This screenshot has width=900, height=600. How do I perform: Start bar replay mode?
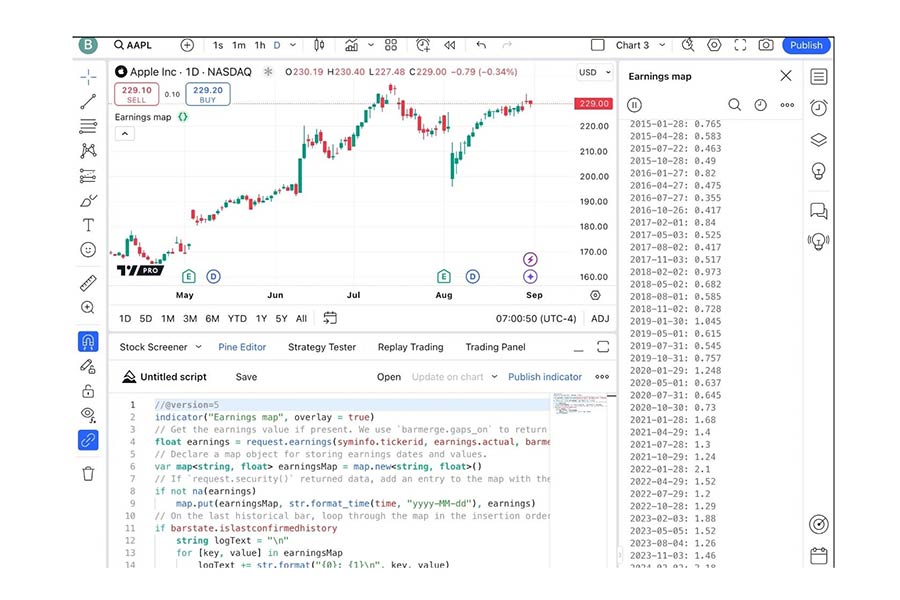coord(449,45)
